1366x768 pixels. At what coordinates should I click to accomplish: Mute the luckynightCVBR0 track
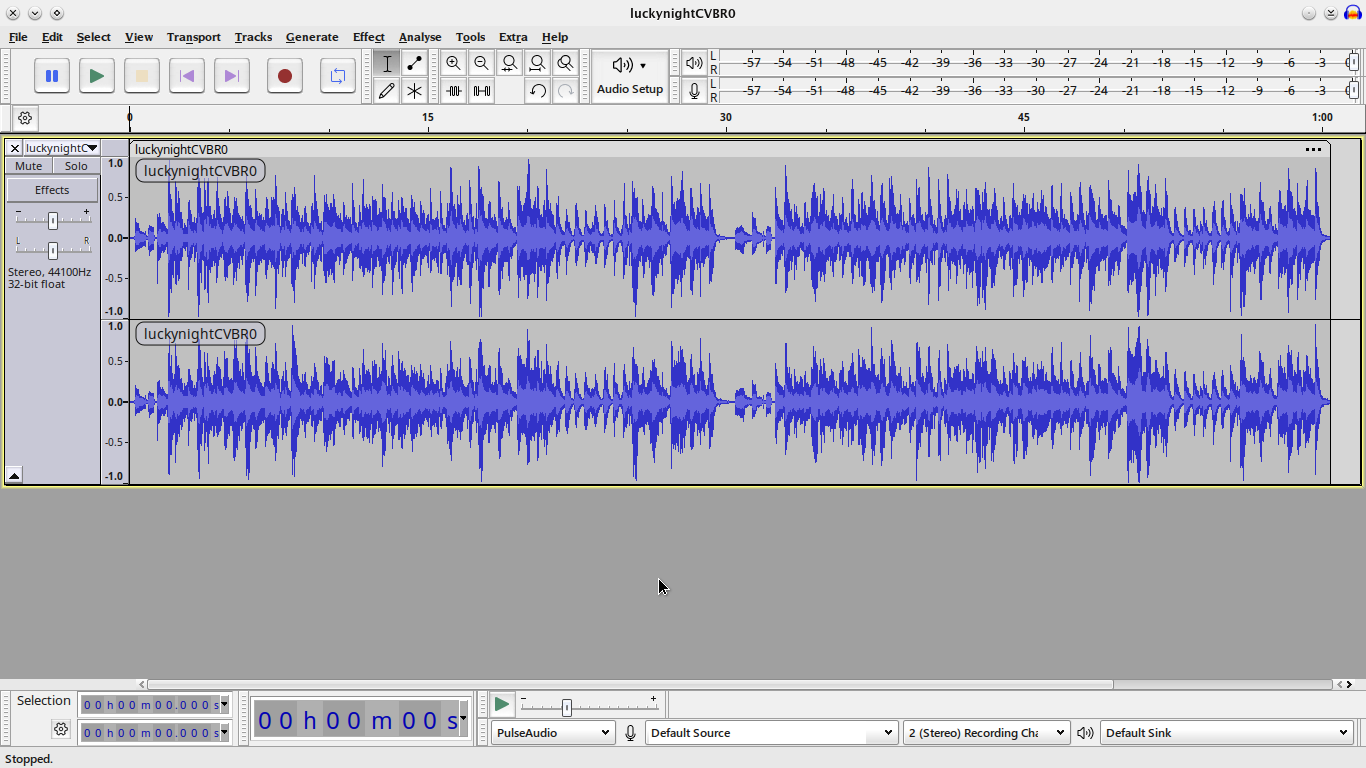pos(28,166)
